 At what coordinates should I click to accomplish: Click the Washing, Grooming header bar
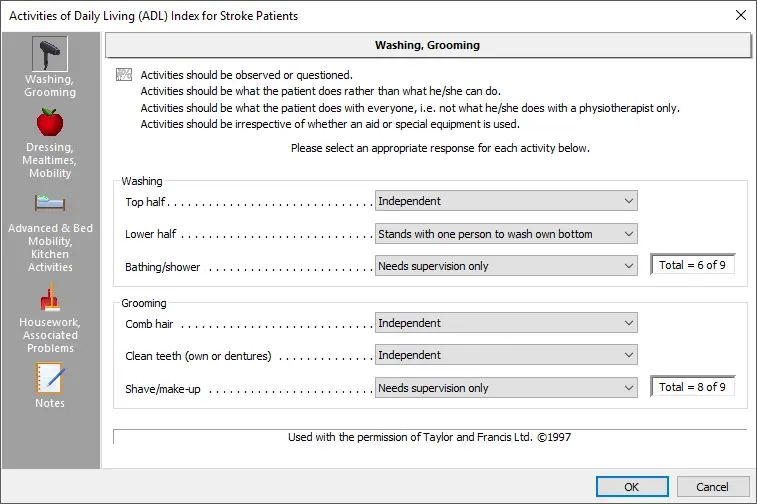428,45
